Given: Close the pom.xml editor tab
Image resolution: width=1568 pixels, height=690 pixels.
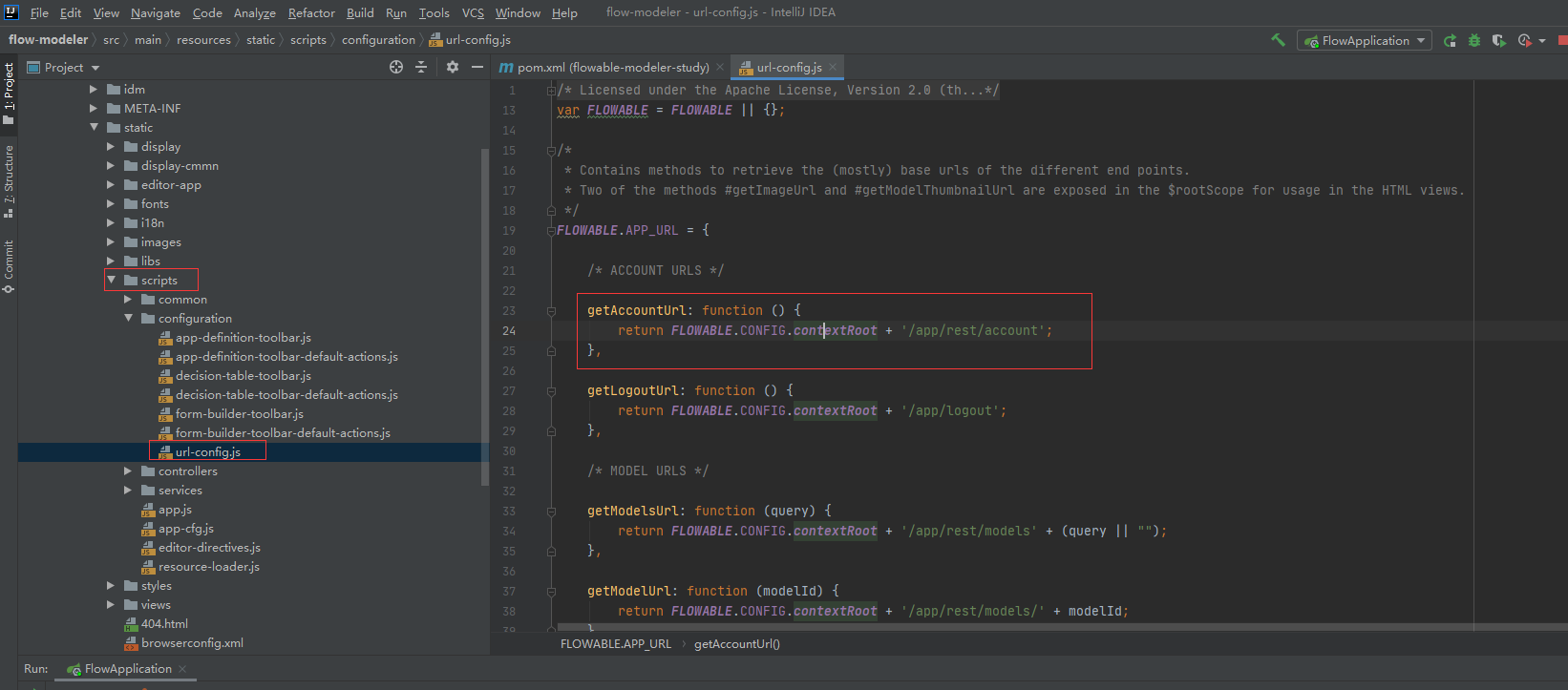Looking at the screenshot, I should pos(720,67).
